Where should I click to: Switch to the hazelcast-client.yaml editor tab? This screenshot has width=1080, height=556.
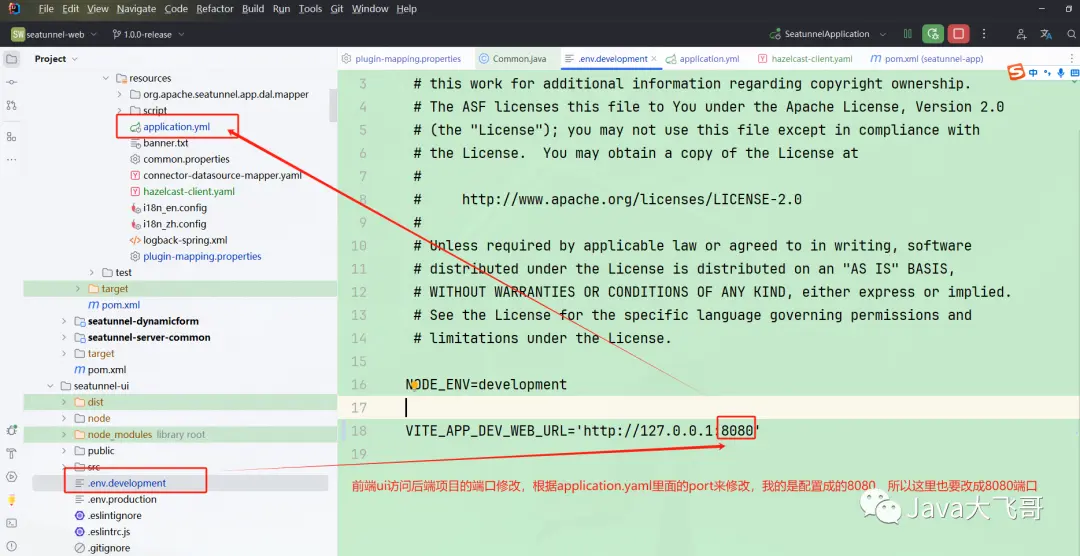806,59
